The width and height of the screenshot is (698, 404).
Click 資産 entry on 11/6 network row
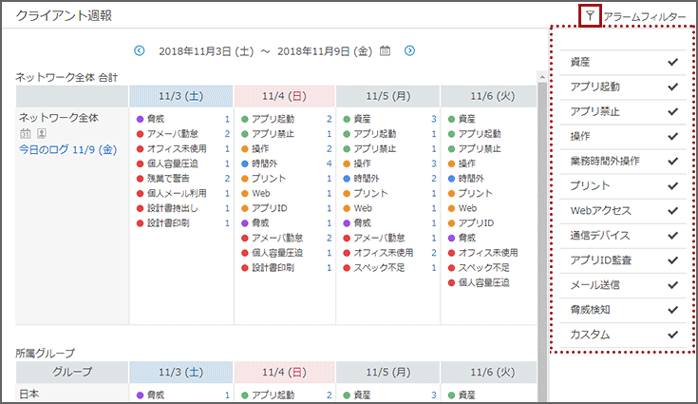coord(467,119)
